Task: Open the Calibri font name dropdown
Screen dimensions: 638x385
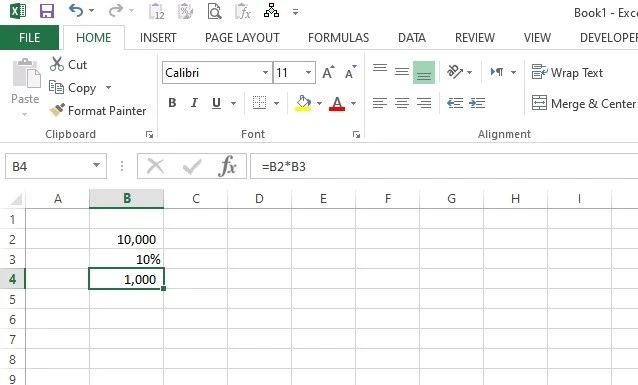Action: [265, 72]
